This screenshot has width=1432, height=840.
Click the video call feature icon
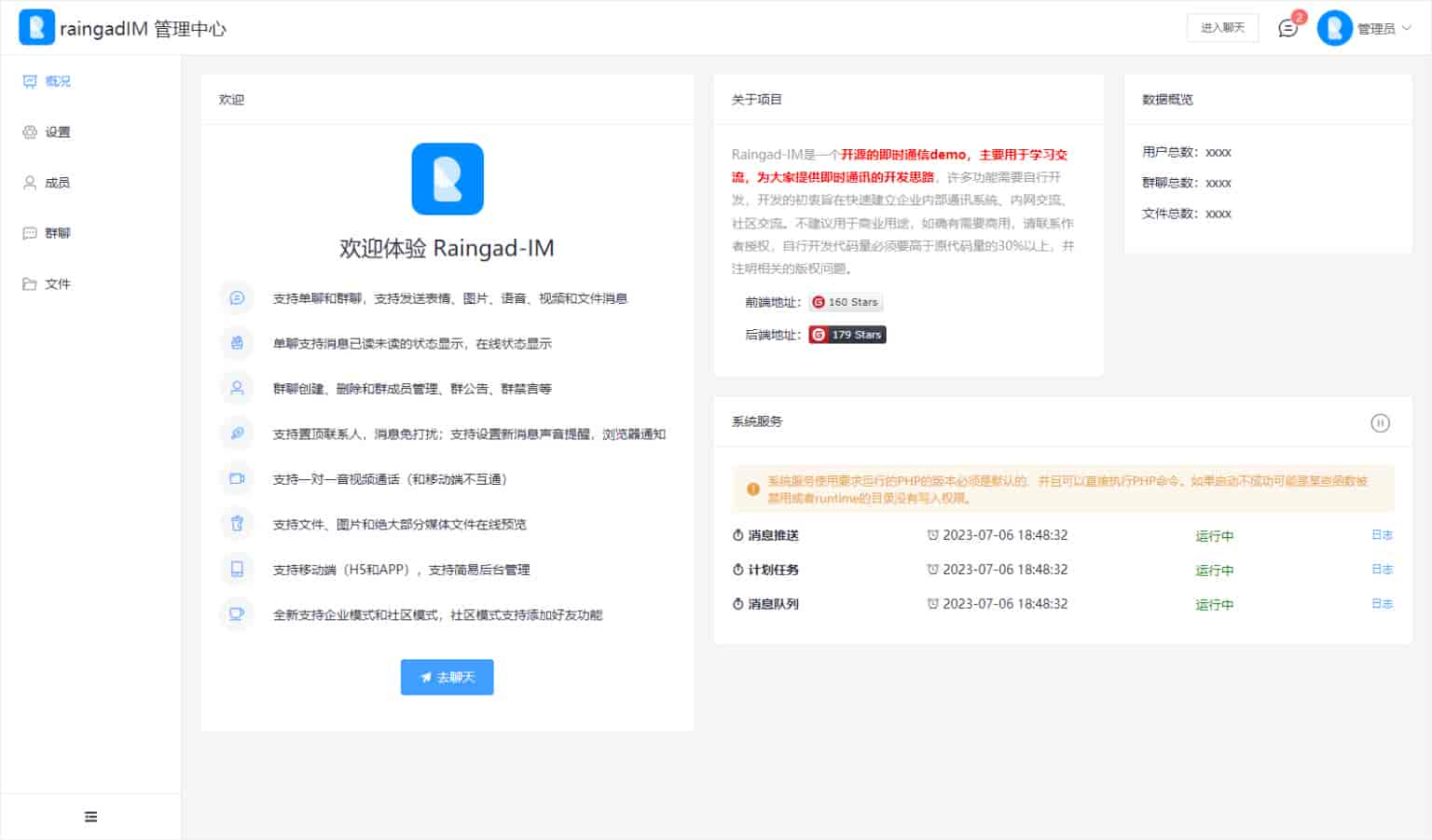237,478
